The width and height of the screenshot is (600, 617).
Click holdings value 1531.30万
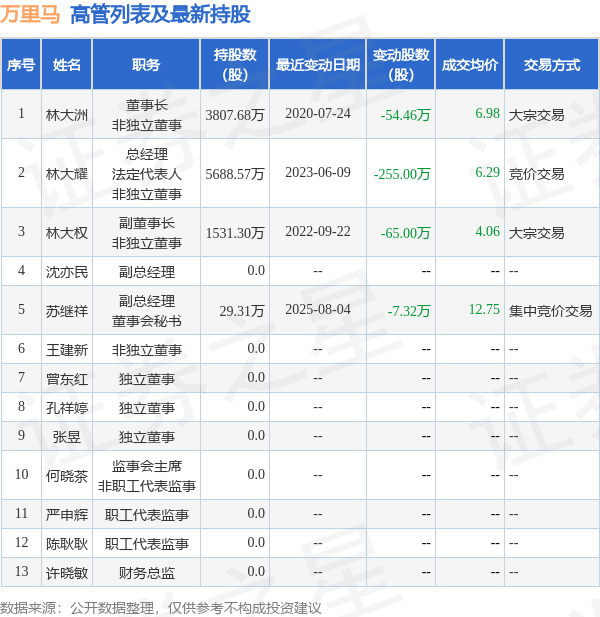tap(235, 233)
